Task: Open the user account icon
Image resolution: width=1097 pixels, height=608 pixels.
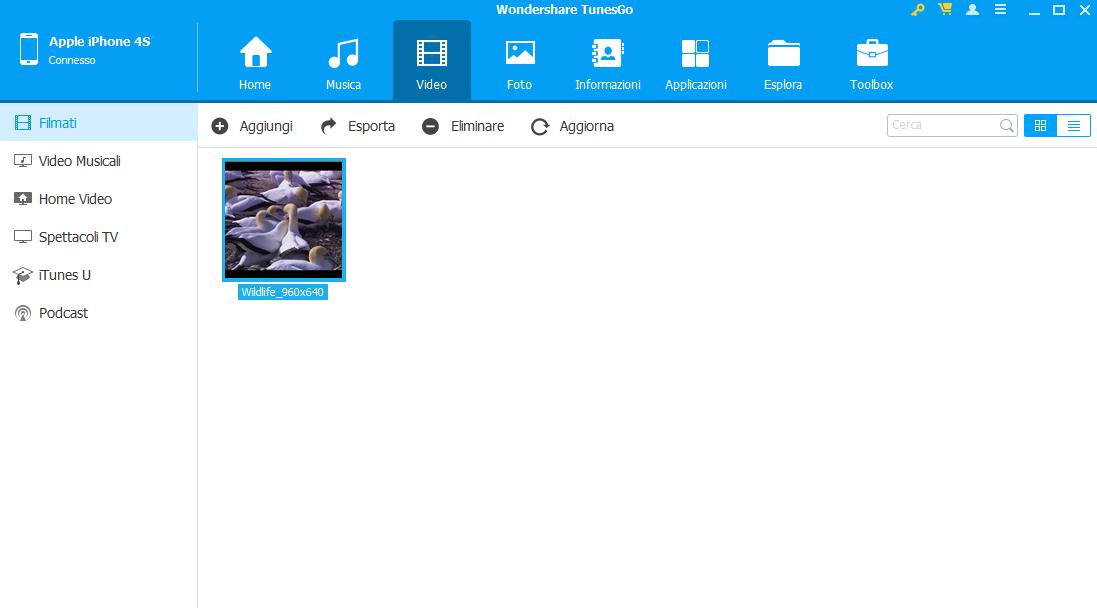Action: pyautogui.click(x=972, y=10)
